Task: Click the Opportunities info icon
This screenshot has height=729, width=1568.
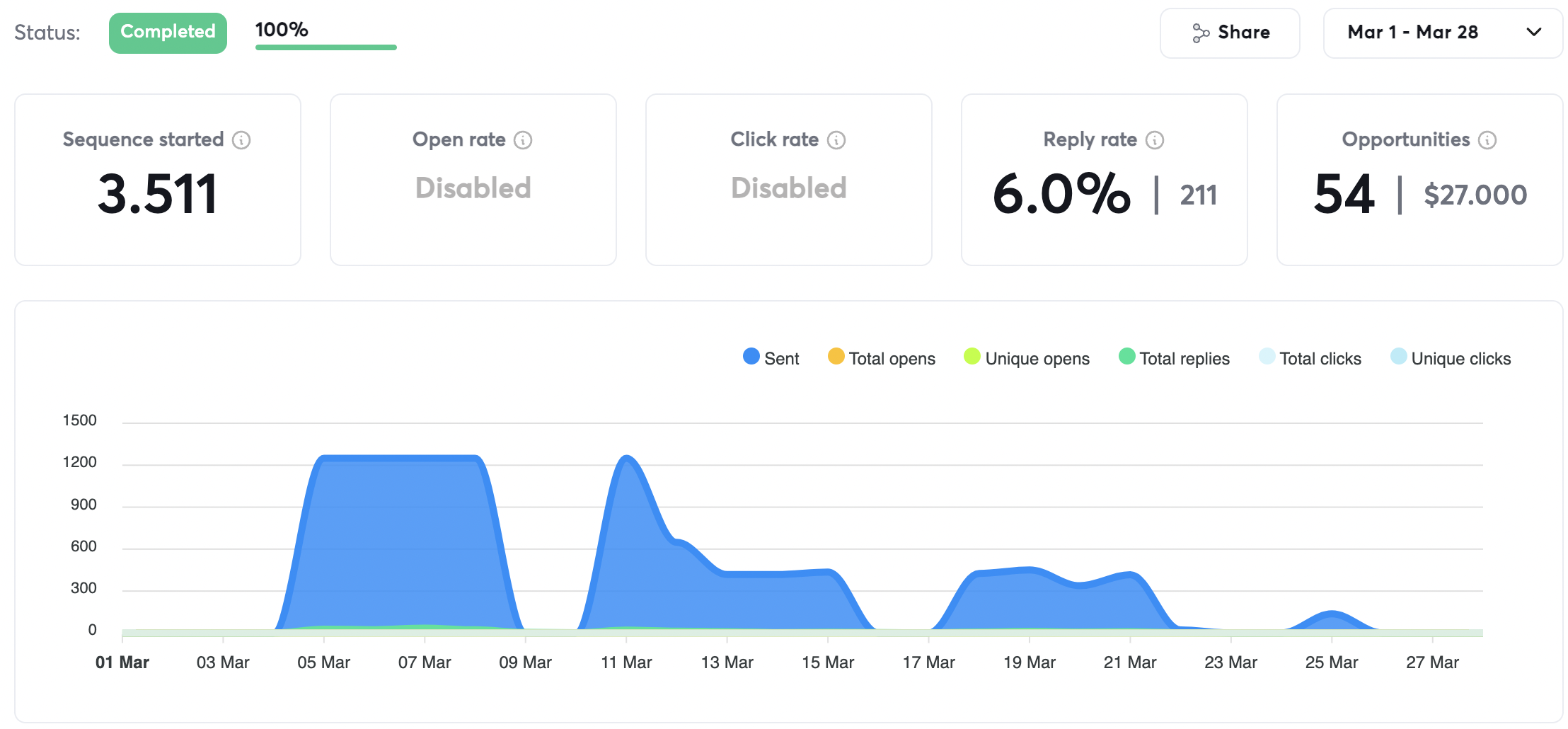Action: click(x=1487, y=140)
